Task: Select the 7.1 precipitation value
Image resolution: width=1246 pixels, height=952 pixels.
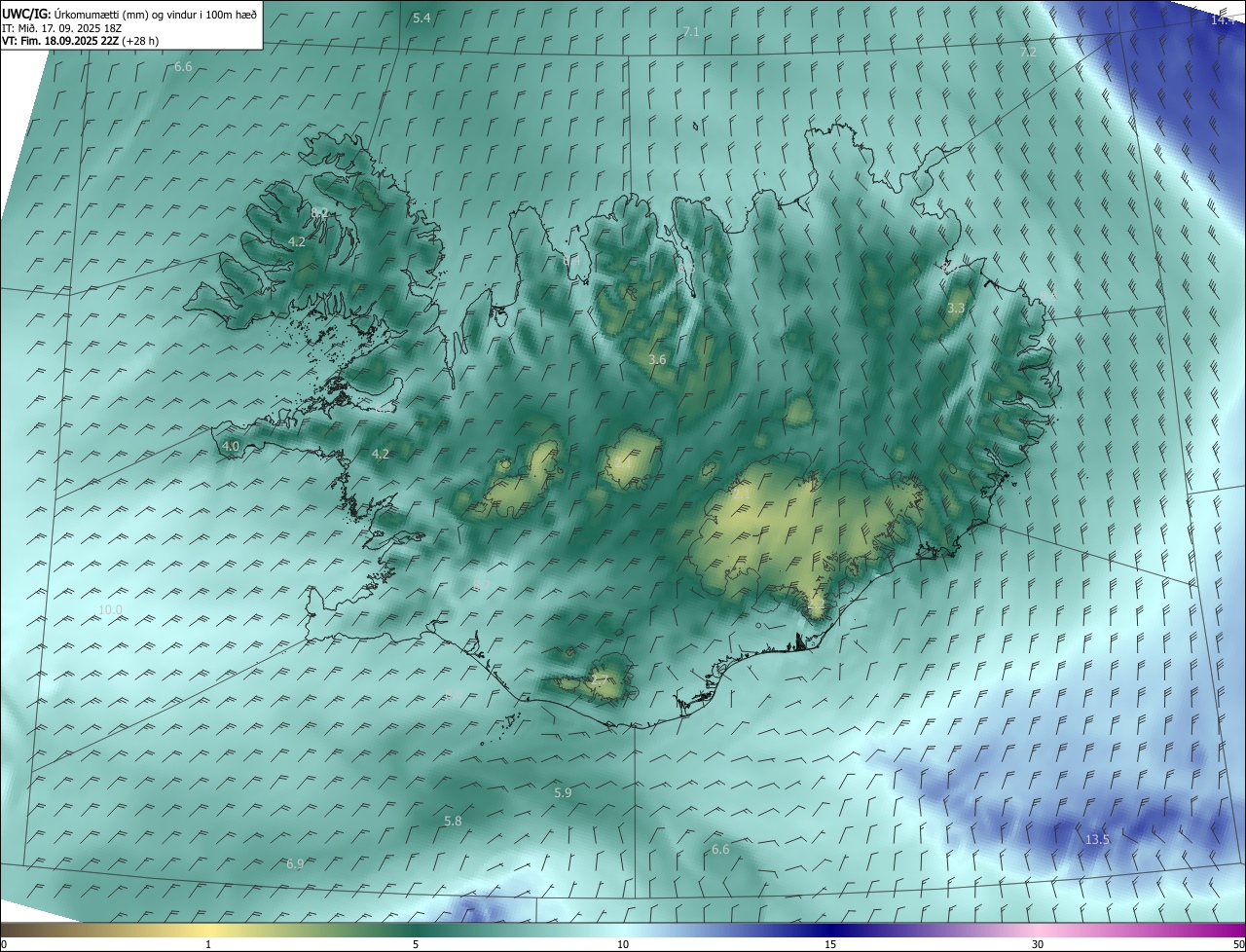Action: [691, 32]
